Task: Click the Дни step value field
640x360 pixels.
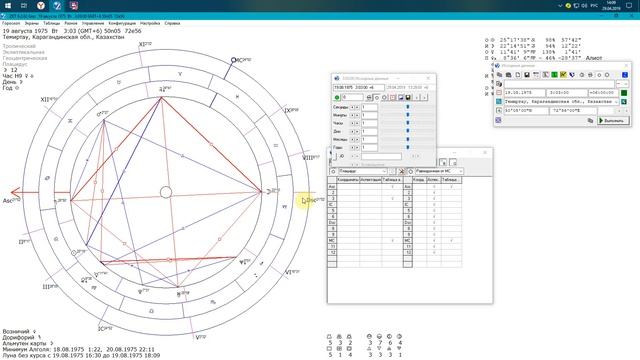Action: point(369,131)
